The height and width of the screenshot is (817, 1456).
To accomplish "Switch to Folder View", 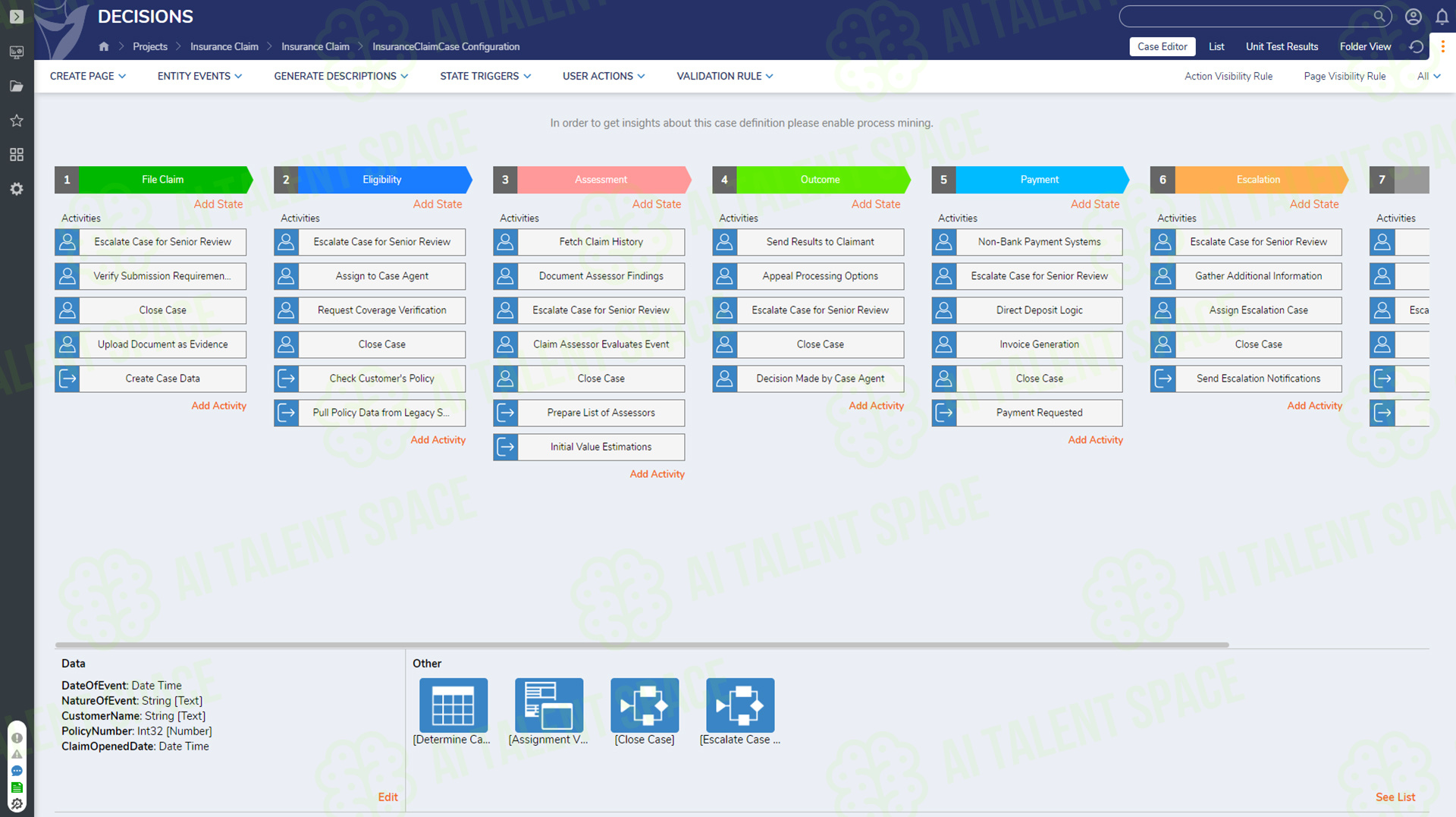I will (x=1365, y=47).
